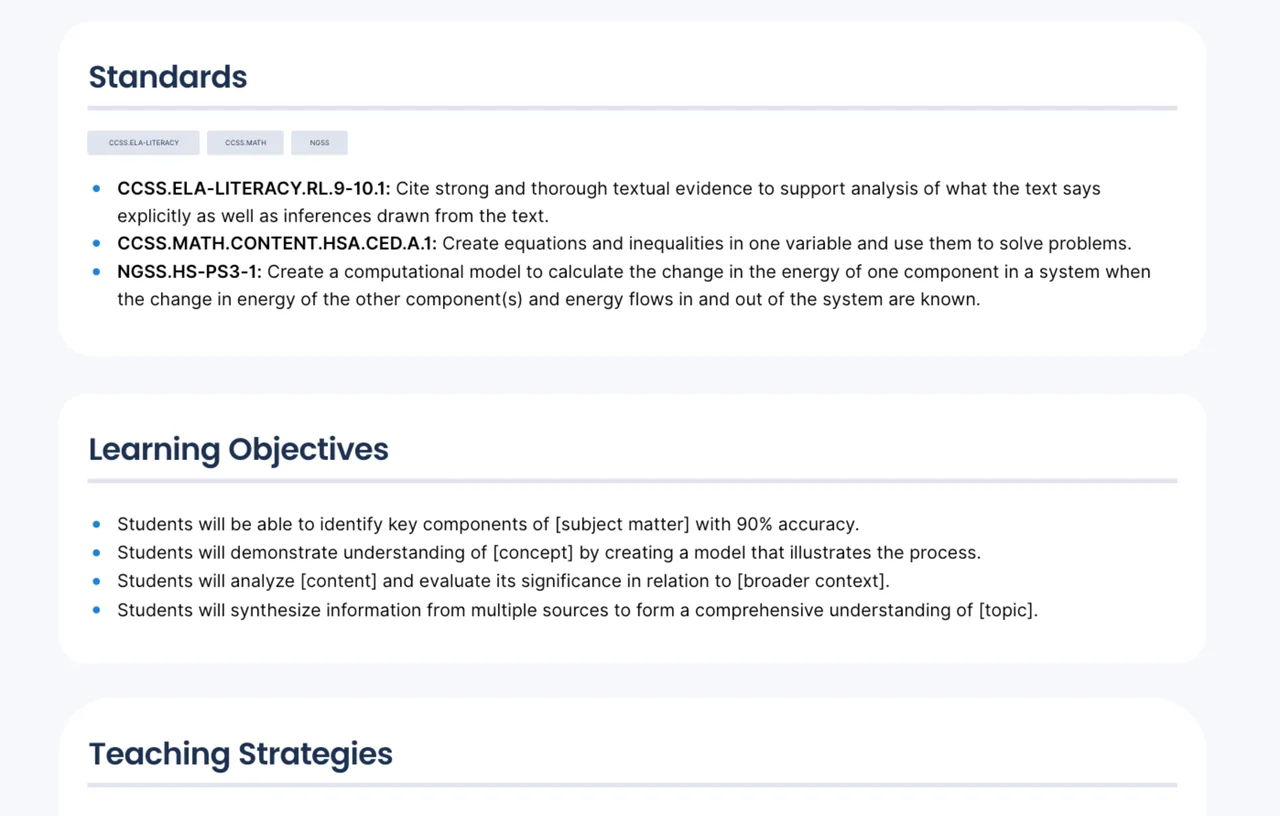Image resolution: width=1280 pixels, height=816 pixels.
Task: Select the NGSS tag chip
Action: click(319, 143)
